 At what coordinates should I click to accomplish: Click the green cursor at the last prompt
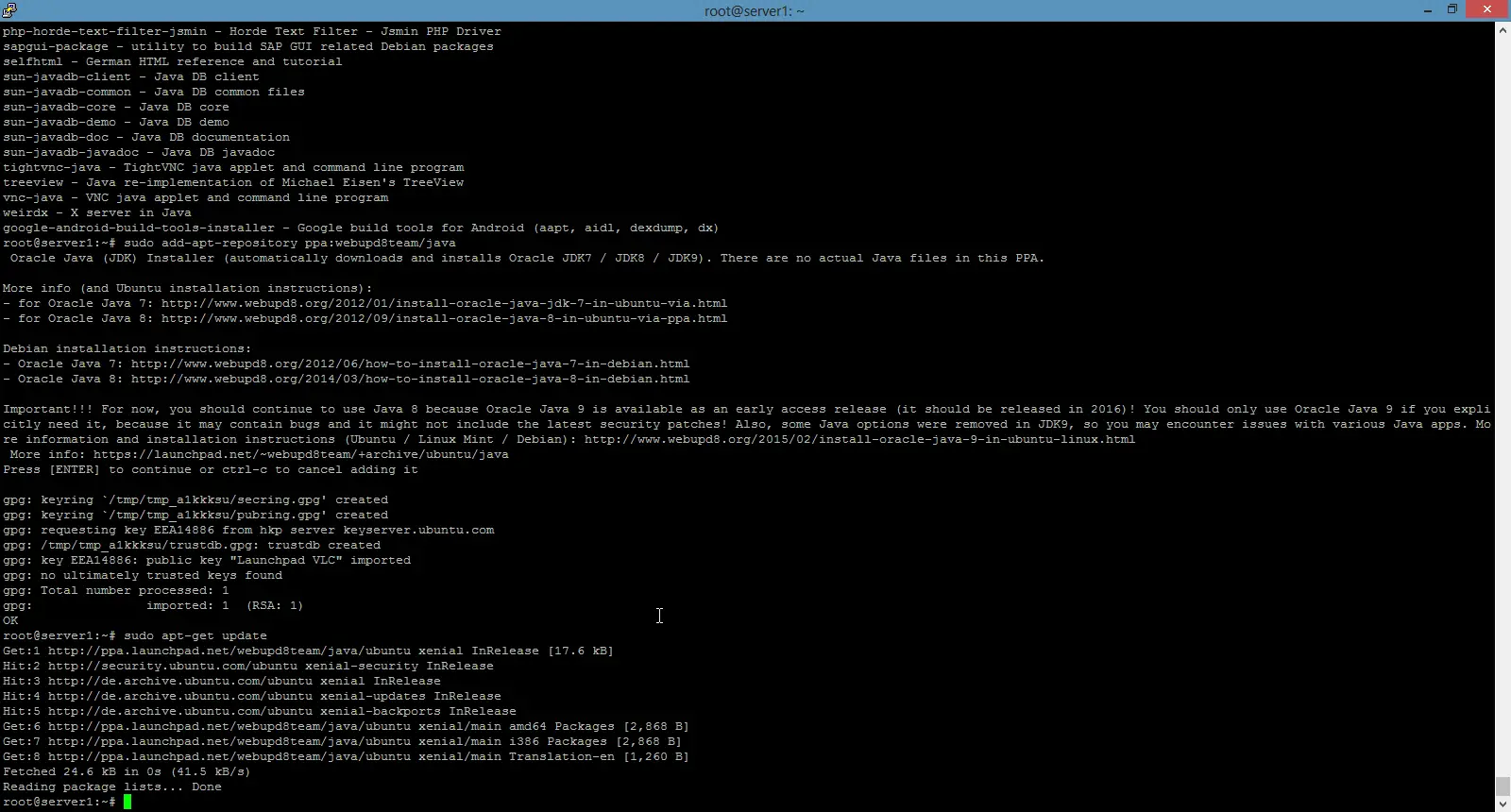coord(127,802)
